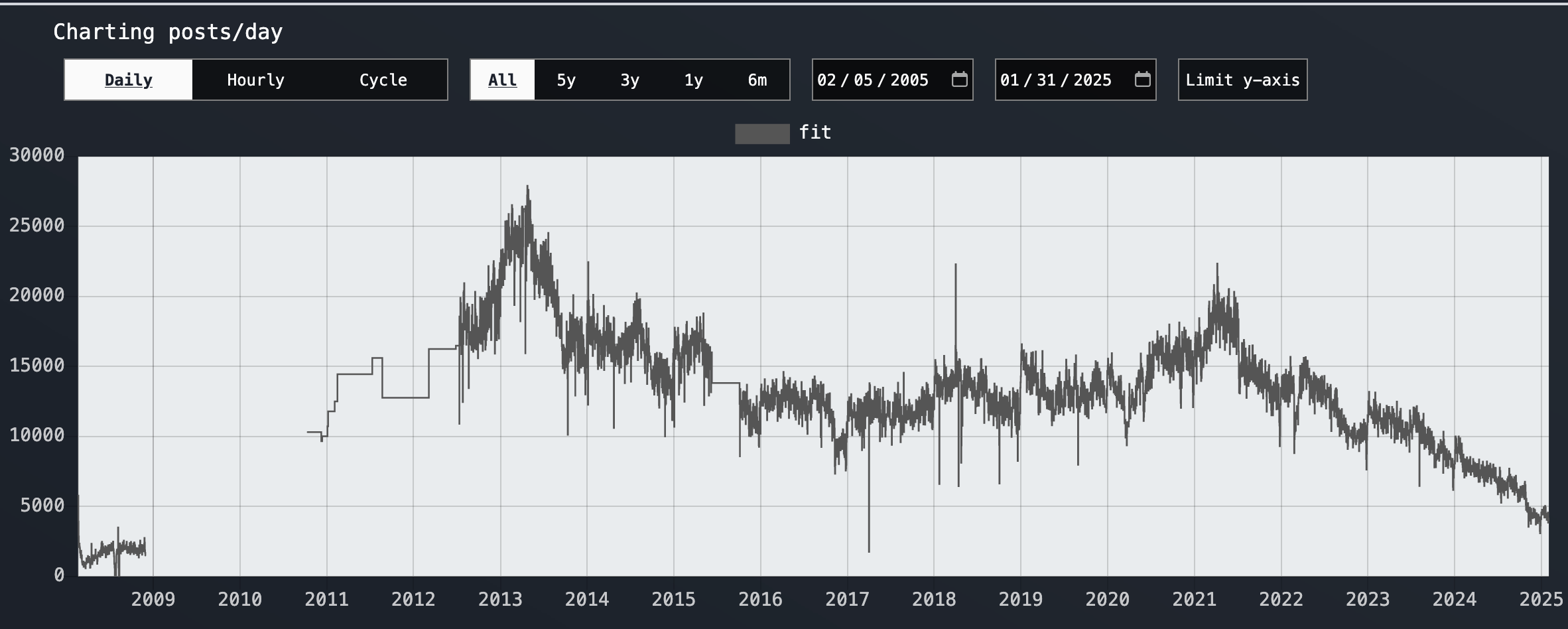Click the 2012 x-axis label
Screen dimensions: 1568x629
pyautogui.click(x=413, y=600)
